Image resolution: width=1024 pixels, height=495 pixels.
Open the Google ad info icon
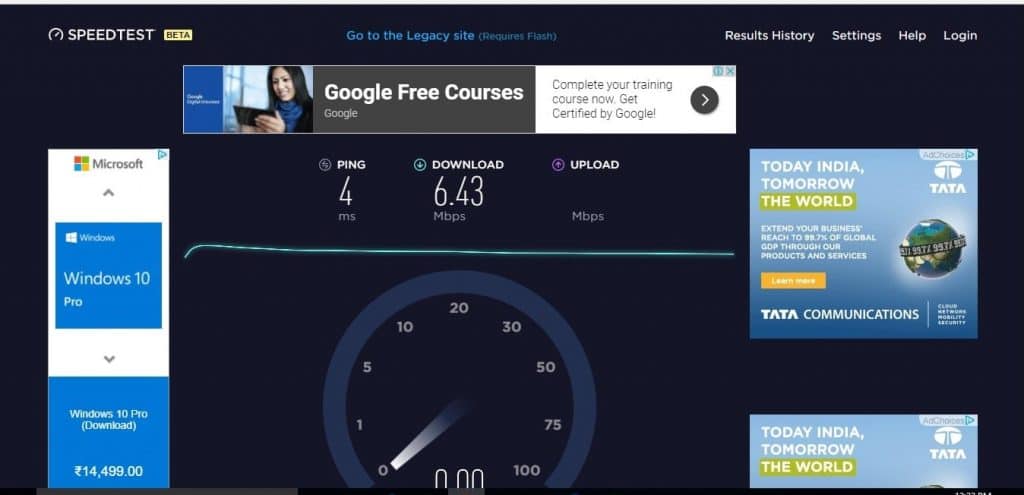718,71
